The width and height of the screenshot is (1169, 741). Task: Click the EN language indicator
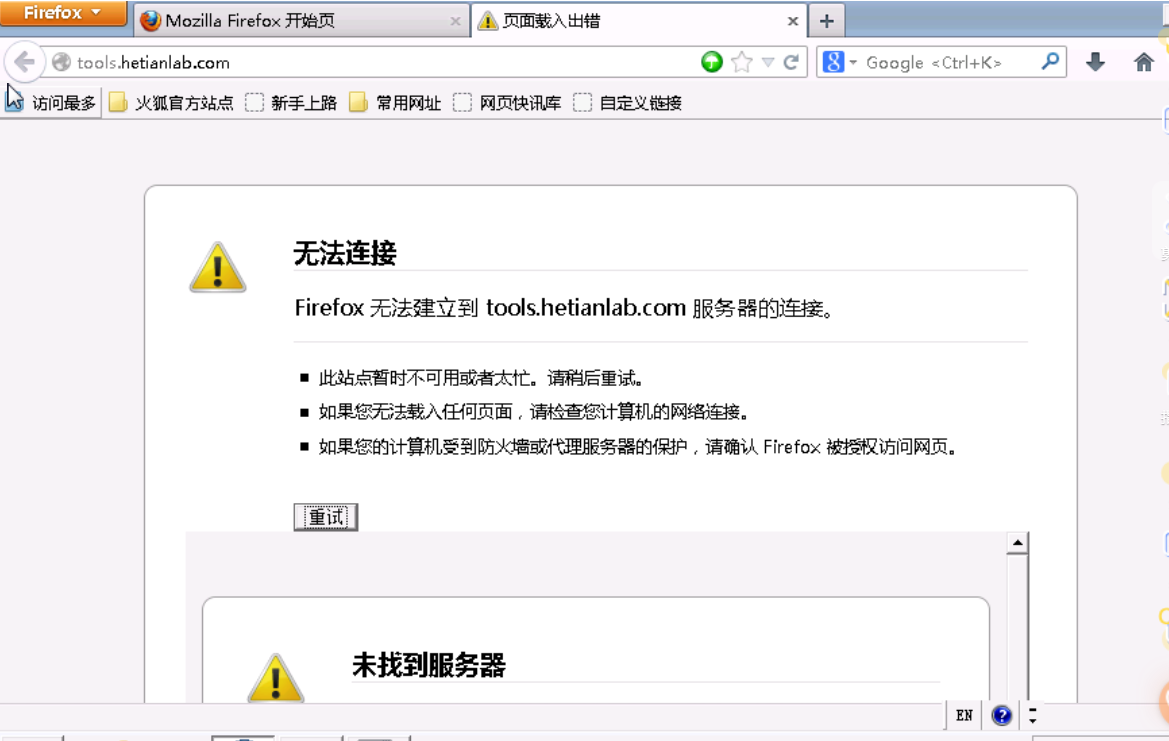point(964,716)
